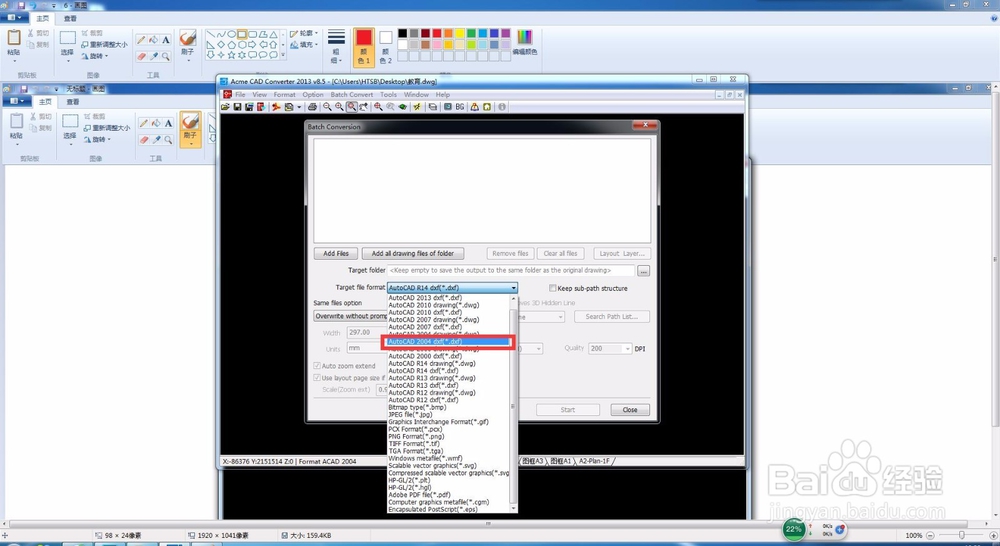Choose Encapsulated PostScript(*.eps) from format list
1000x546 pixels.
click(x=432, y=510)
